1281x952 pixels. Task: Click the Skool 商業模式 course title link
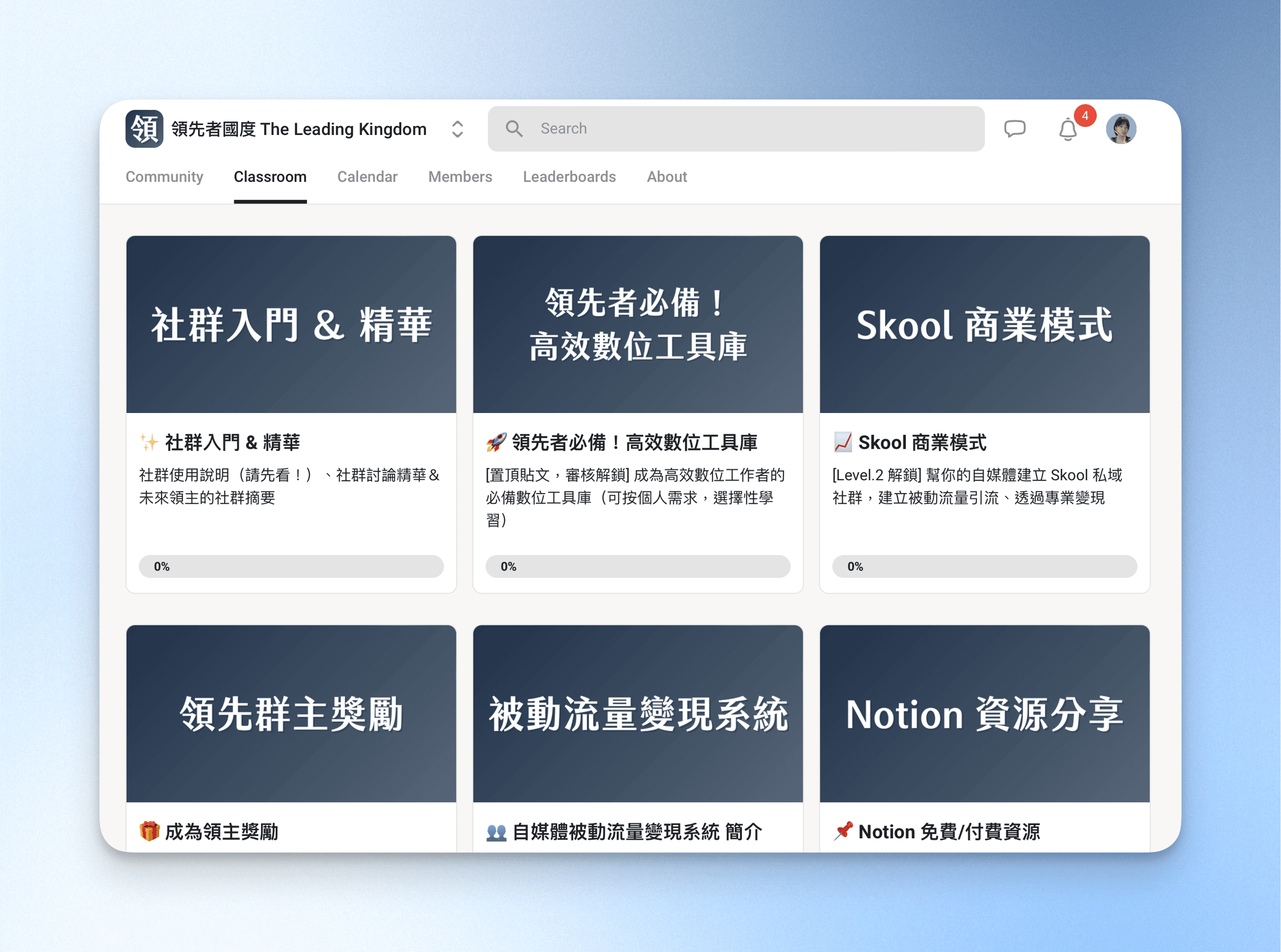point(922,442)
